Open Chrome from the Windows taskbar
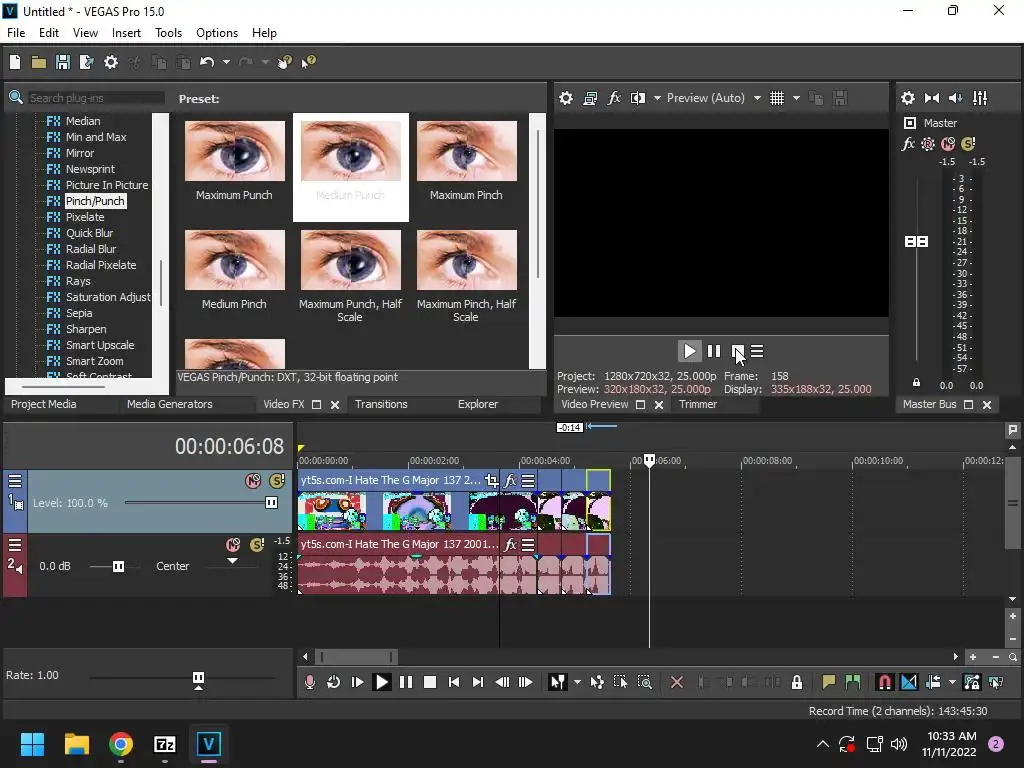Viewport: 1024px width, 768px height. coord(121,744)
